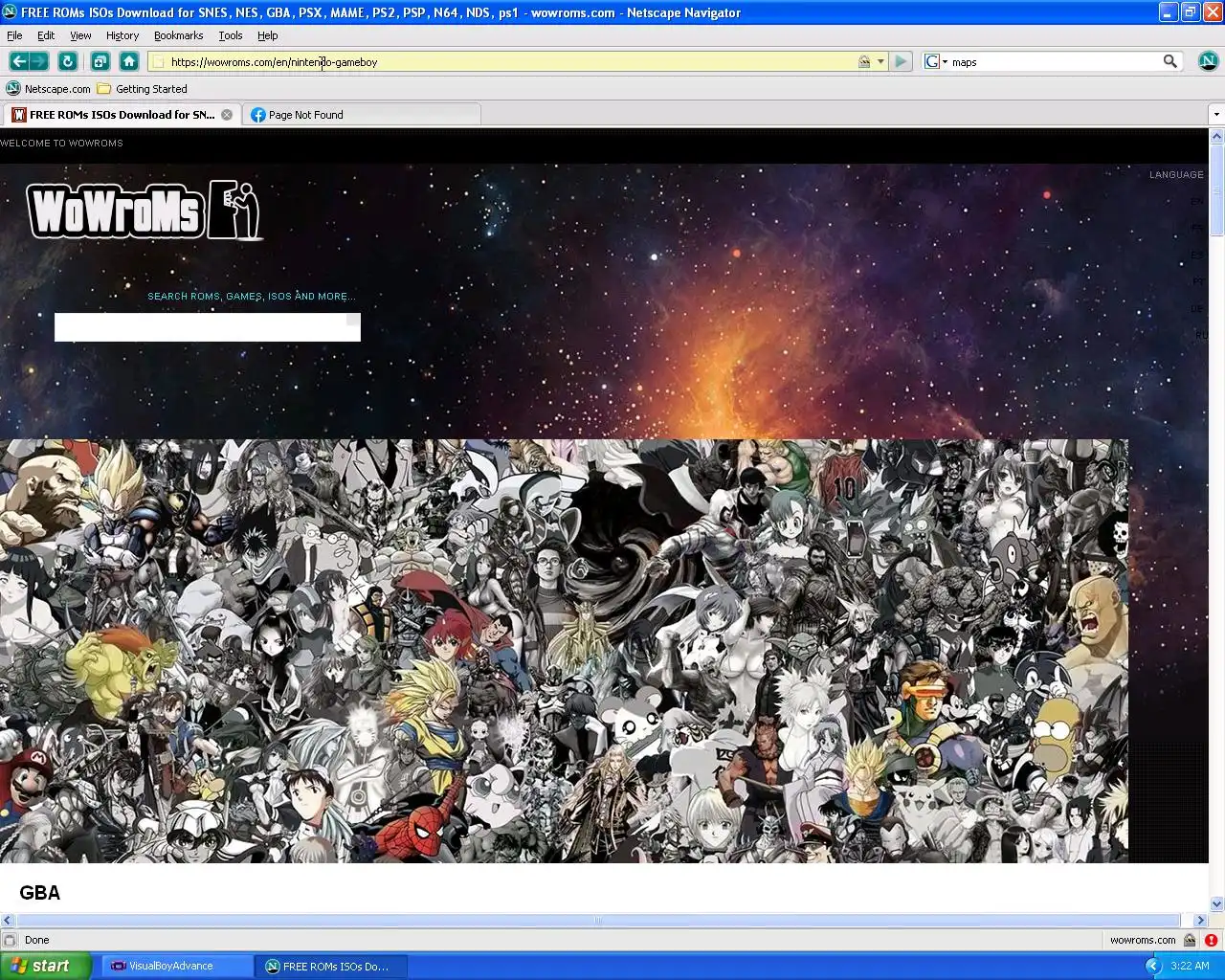Open the list all tabs dropdown
This screenshot has height=980, width=1225.
pyautogui.click(x=1216, y=115)
